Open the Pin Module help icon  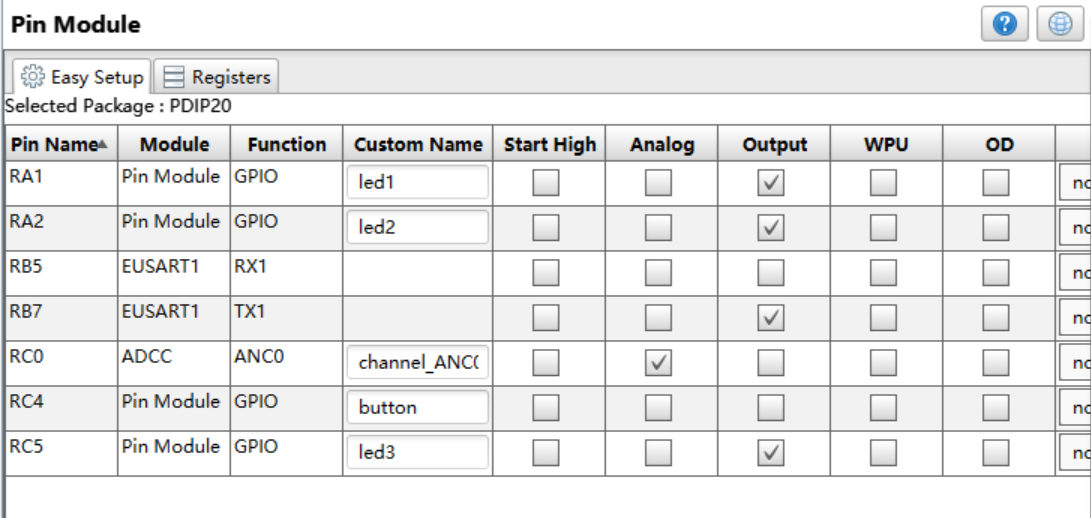coord(1005,24)
